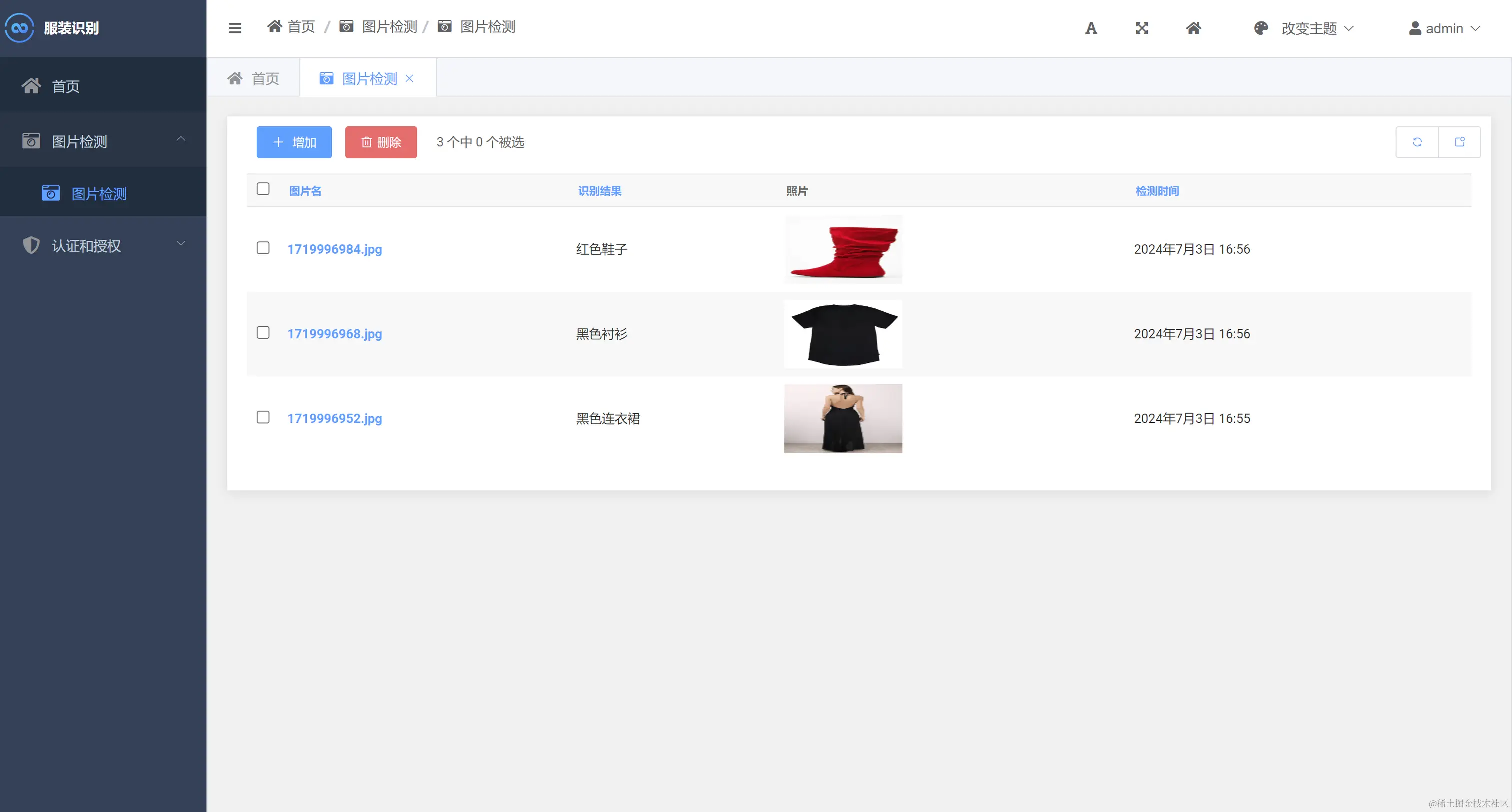Click the font size A icon

[1091, 28]
